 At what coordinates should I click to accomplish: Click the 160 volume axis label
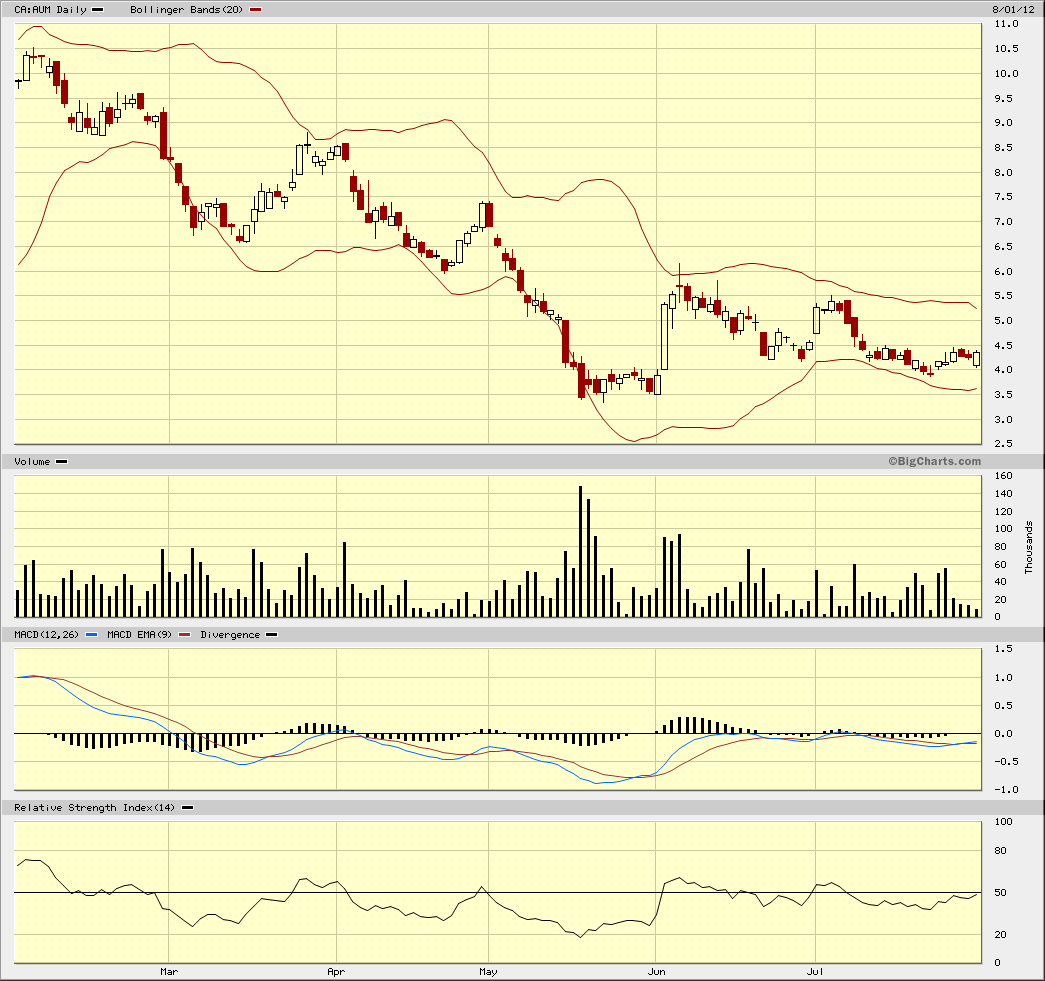pyautogui.click(x=1004, y=476)
